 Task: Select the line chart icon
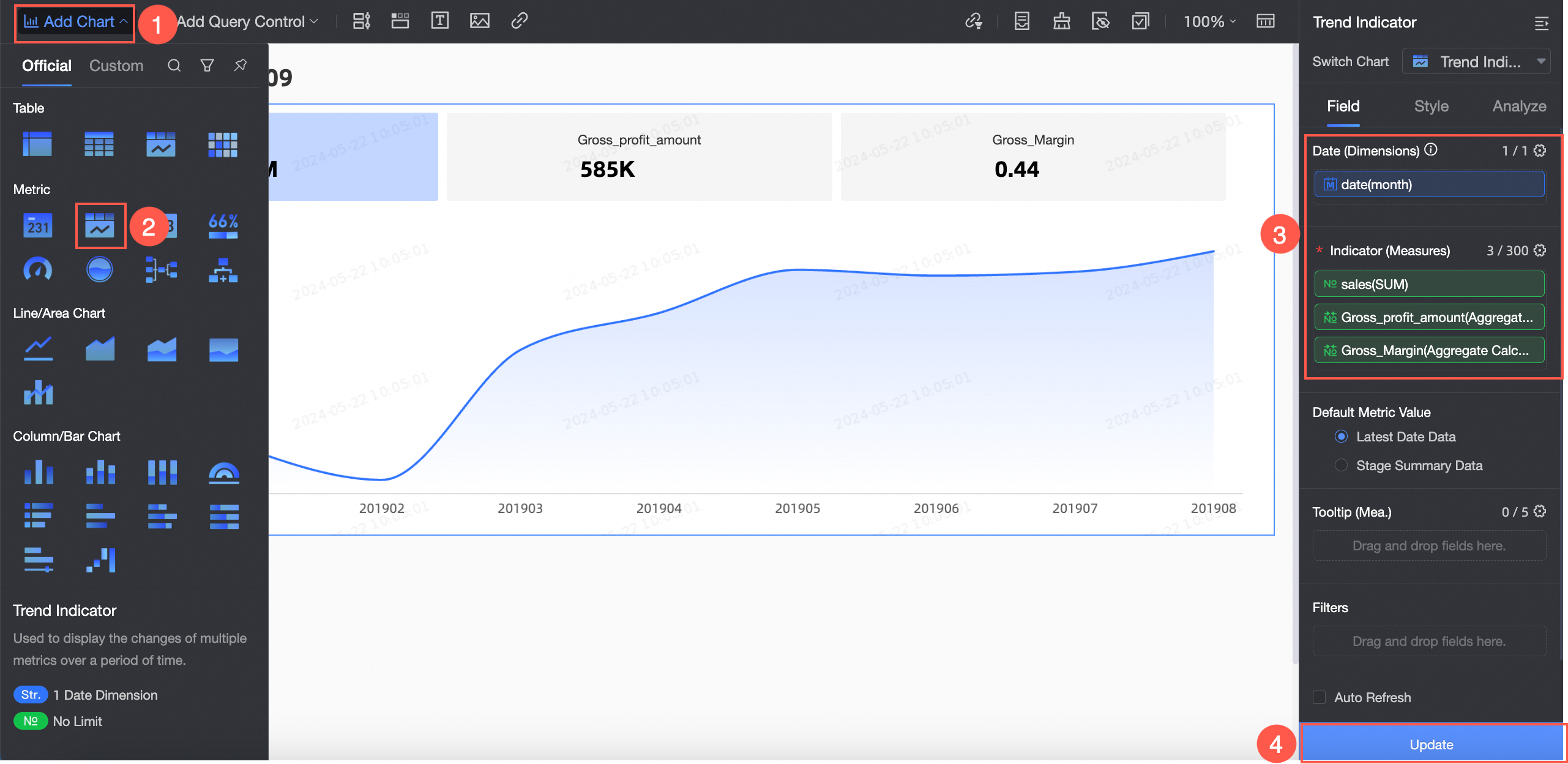pyautogui.click(x=38, y=349)
